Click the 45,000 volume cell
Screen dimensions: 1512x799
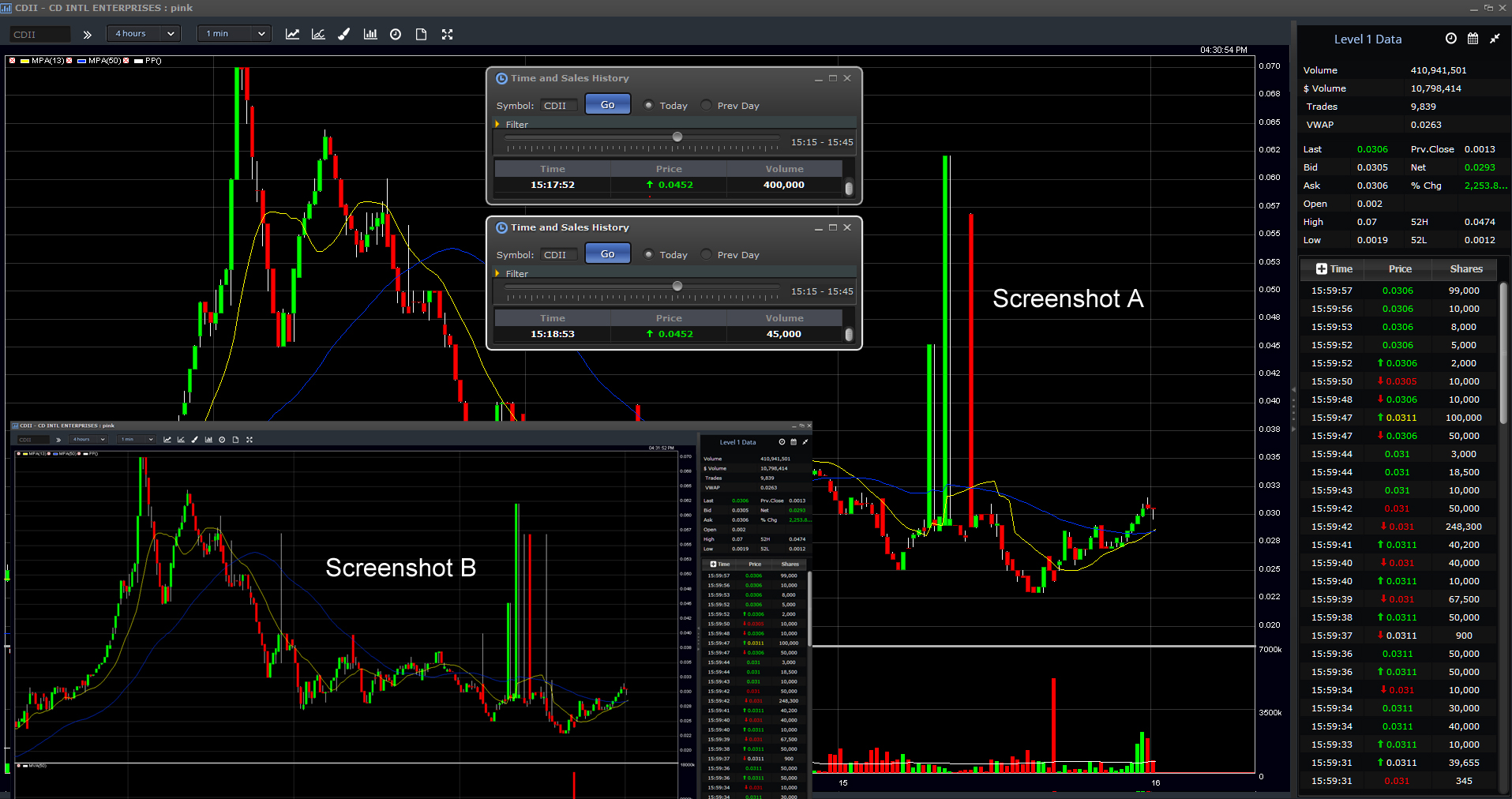pos(784,334)
